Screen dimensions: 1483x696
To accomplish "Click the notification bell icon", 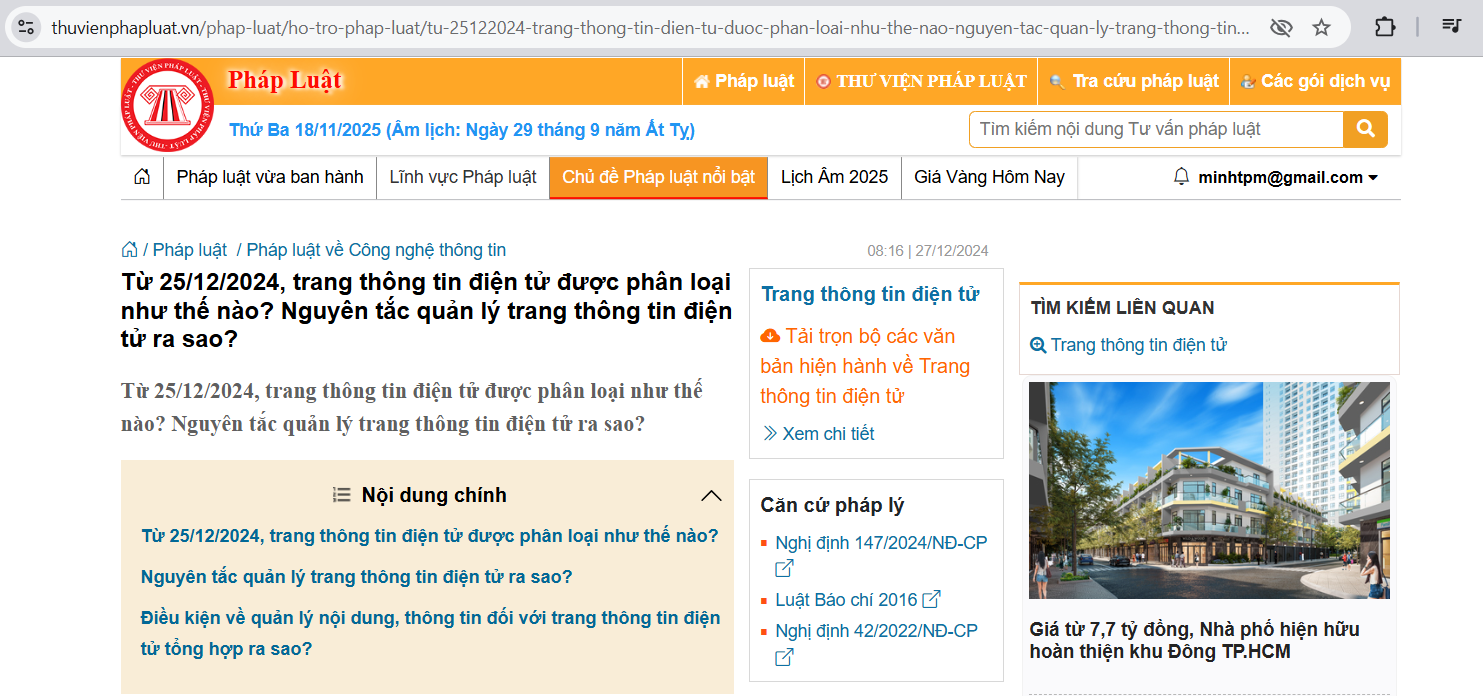I will point(1181,177).
